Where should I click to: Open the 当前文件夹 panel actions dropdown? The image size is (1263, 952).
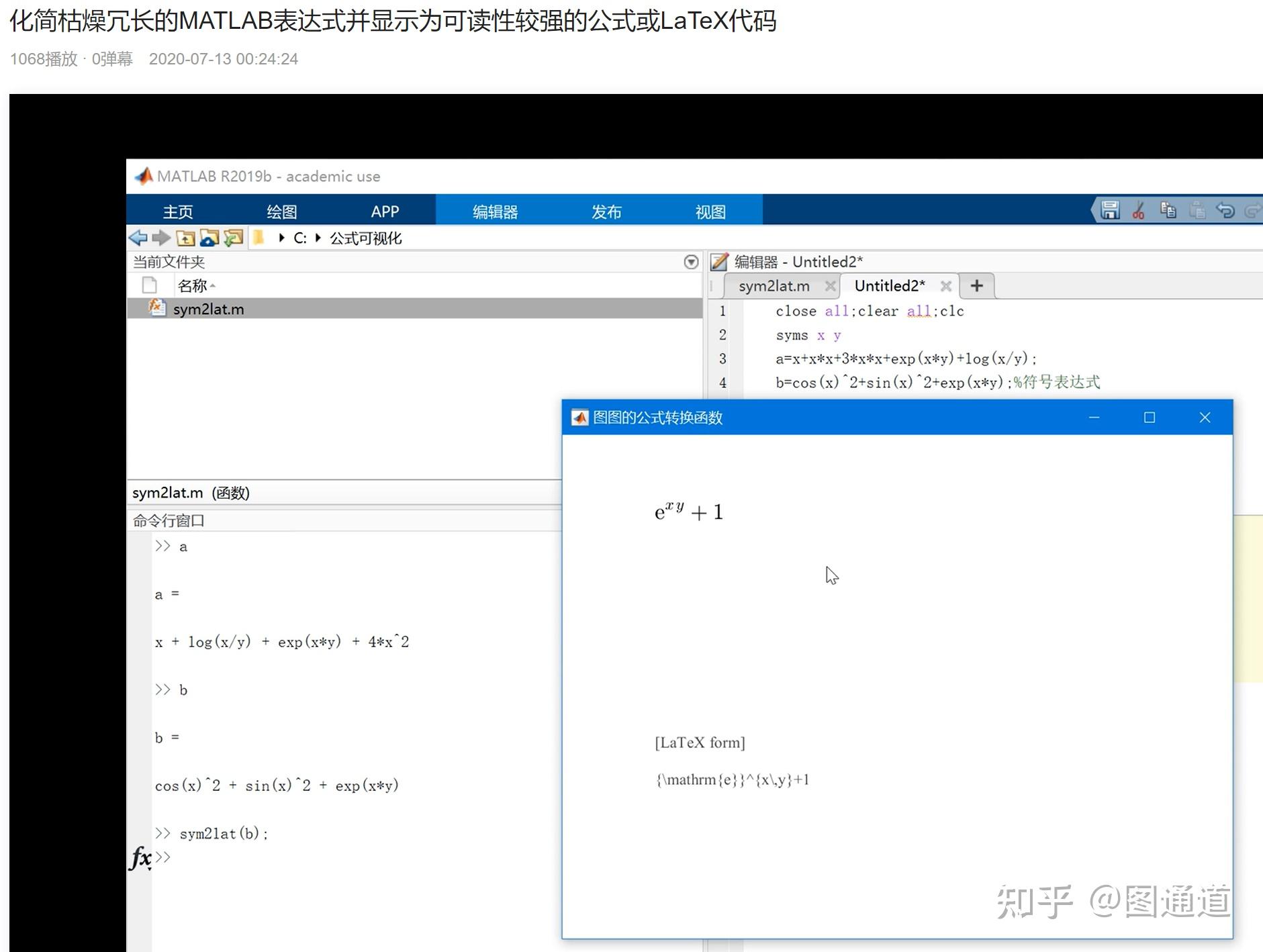pyautogui.click(x=691, y=262)
